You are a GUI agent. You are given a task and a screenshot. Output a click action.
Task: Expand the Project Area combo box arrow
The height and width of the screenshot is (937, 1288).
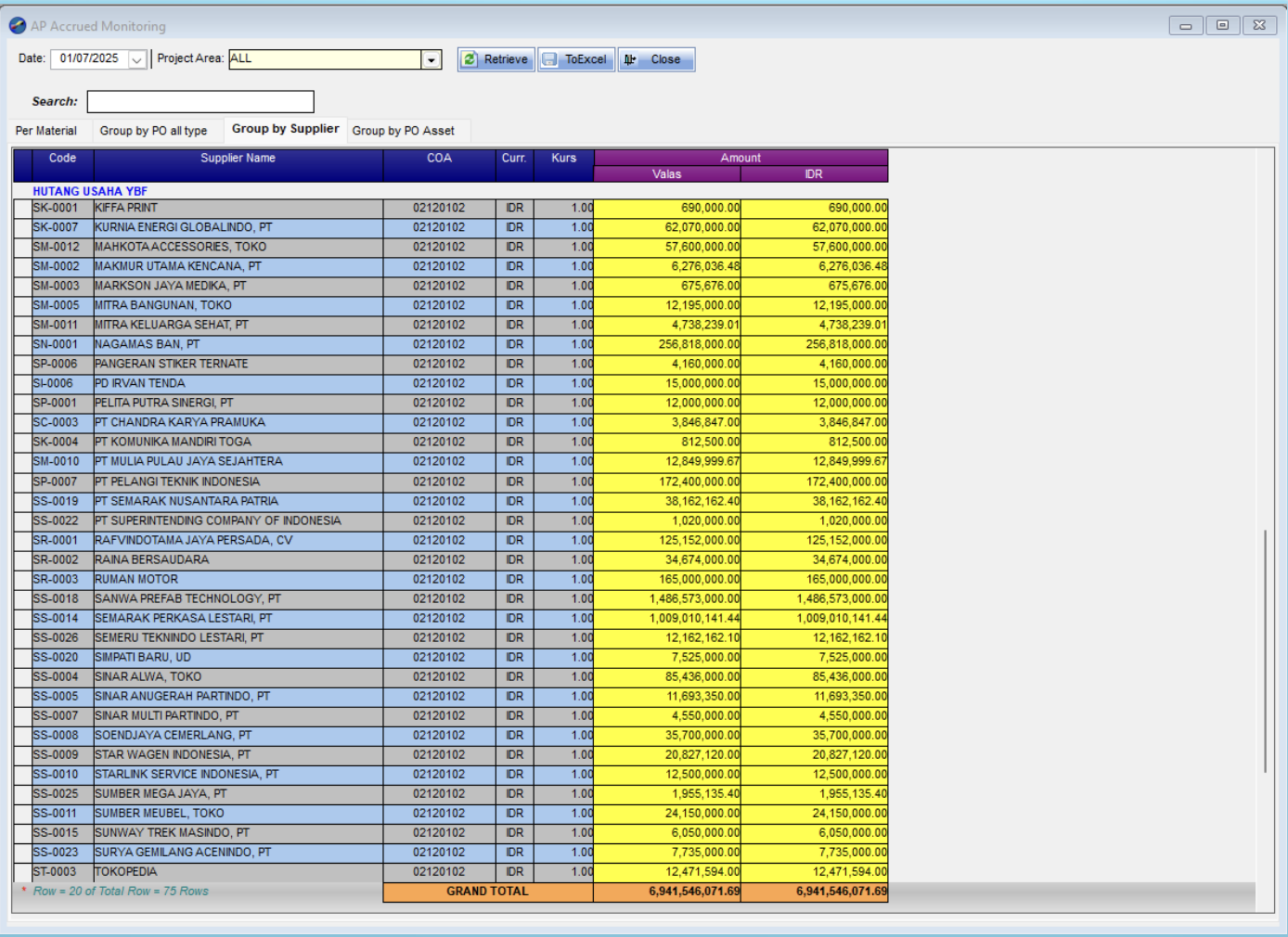coord(431,59)
